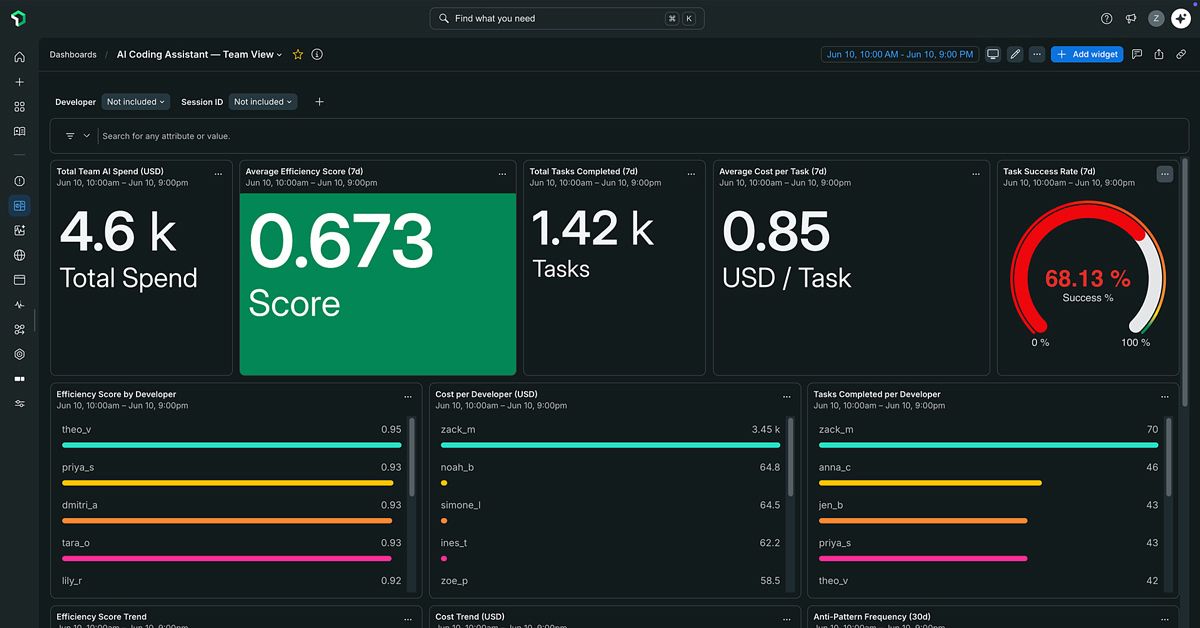Open Task Success Rate widget options menu
1200x628 pixels.
coord(1165,174)
